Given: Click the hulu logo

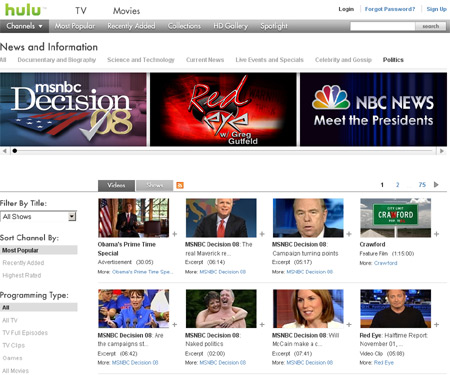Looking at the screenshot, I should click(22, 10).
